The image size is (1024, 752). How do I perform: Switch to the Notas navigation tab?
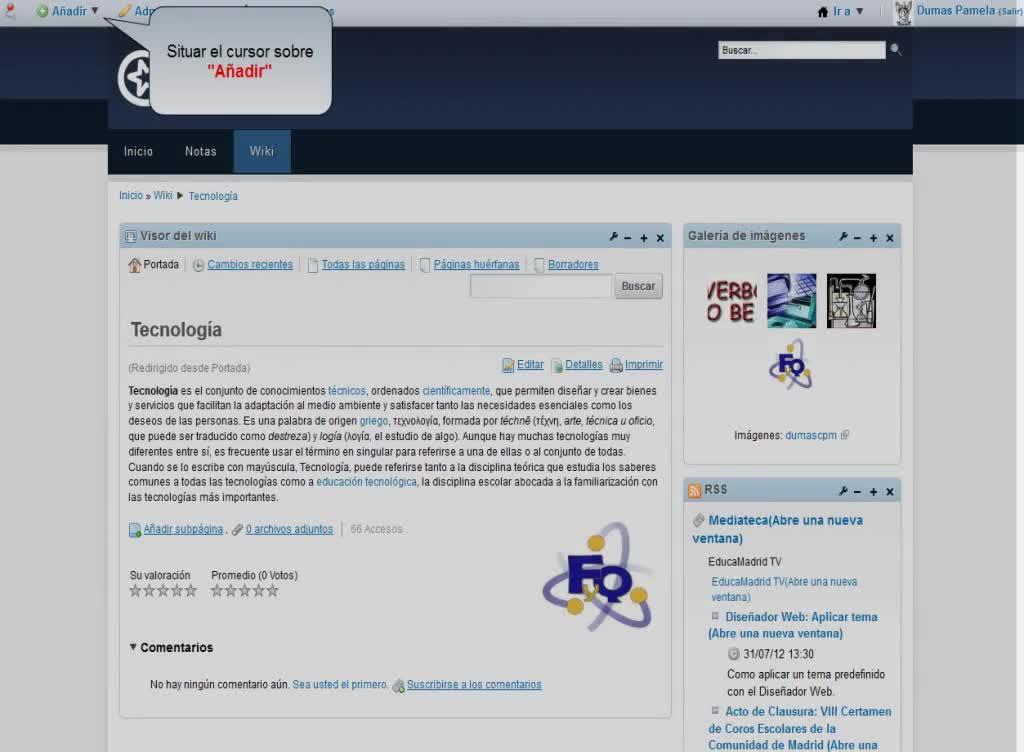200,151
